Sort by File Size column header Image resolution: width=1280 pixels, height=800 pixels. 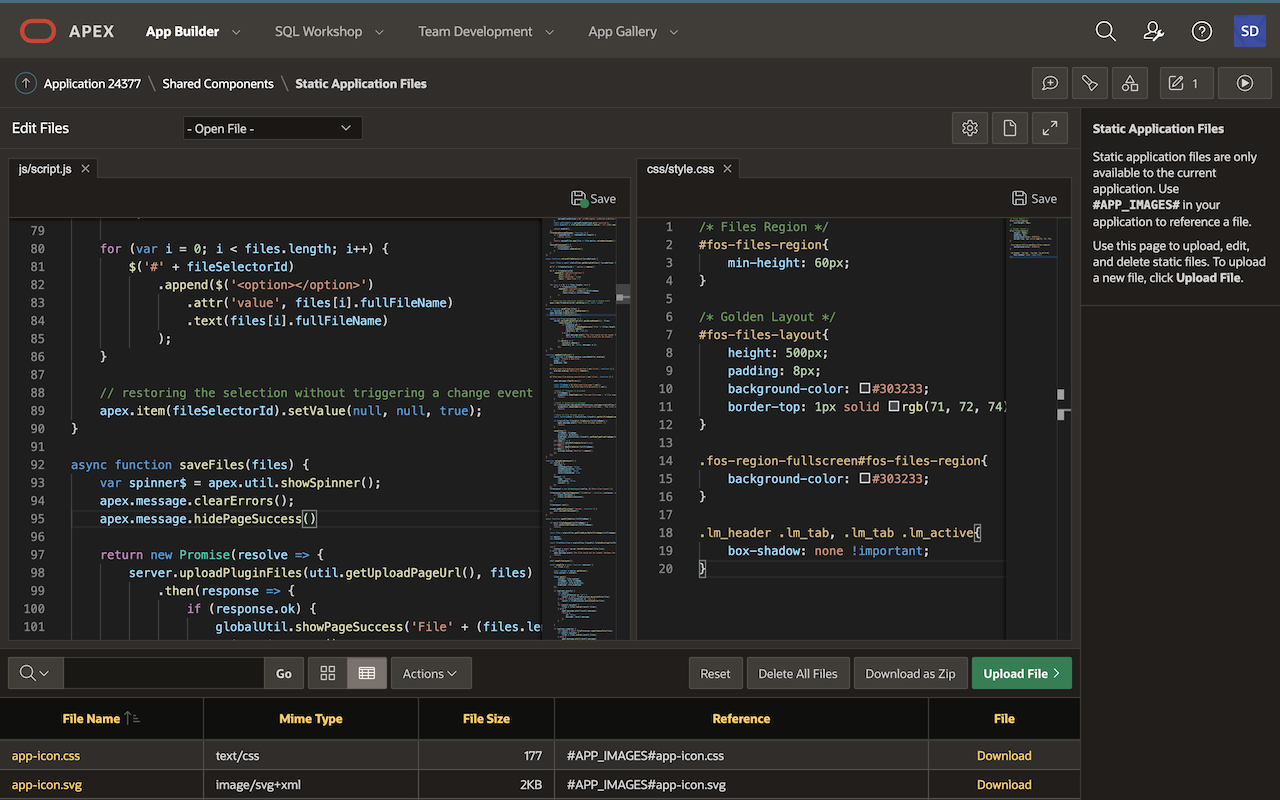pos(486,718)
